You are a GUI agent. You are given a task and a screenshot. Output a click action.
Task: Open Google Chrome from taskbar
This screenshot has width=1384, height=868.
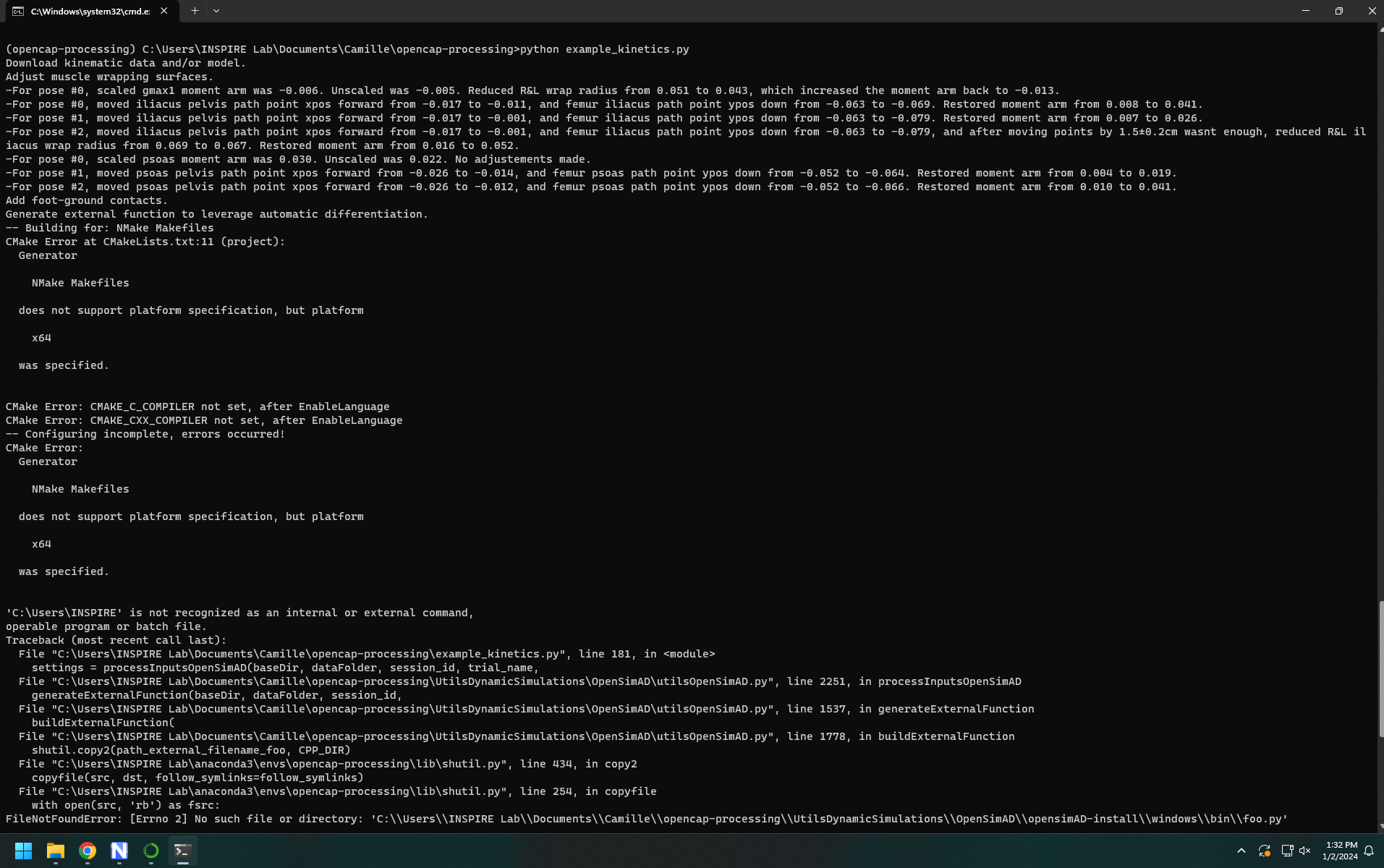[x=88, y=851]
